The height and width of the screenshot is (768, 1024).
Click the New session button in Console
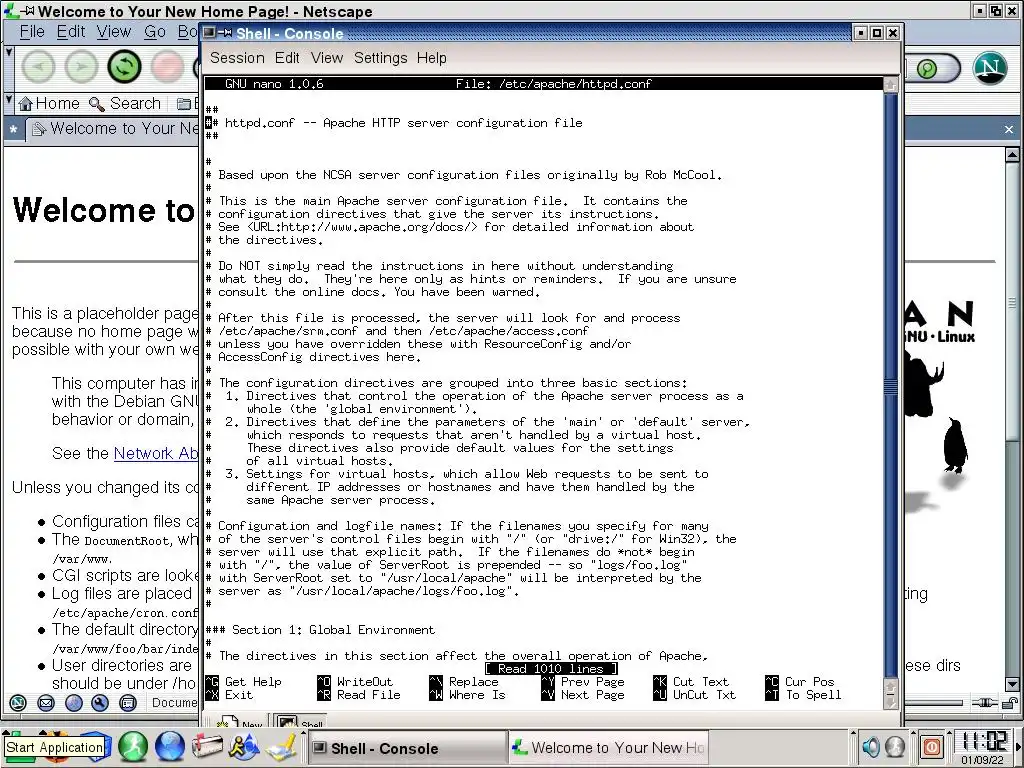coord(240,722)
